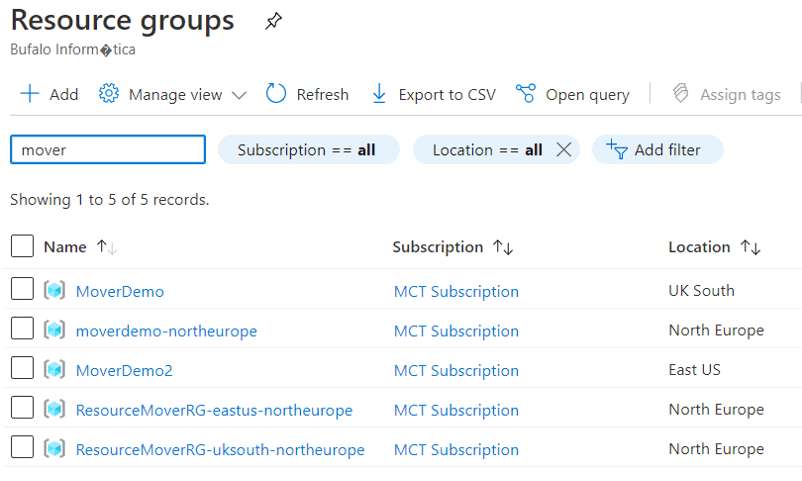Open ResourceMoverRG-eastus-northeurope resource group
Viewport: 802px width, 481px height.
click(214, 410)
